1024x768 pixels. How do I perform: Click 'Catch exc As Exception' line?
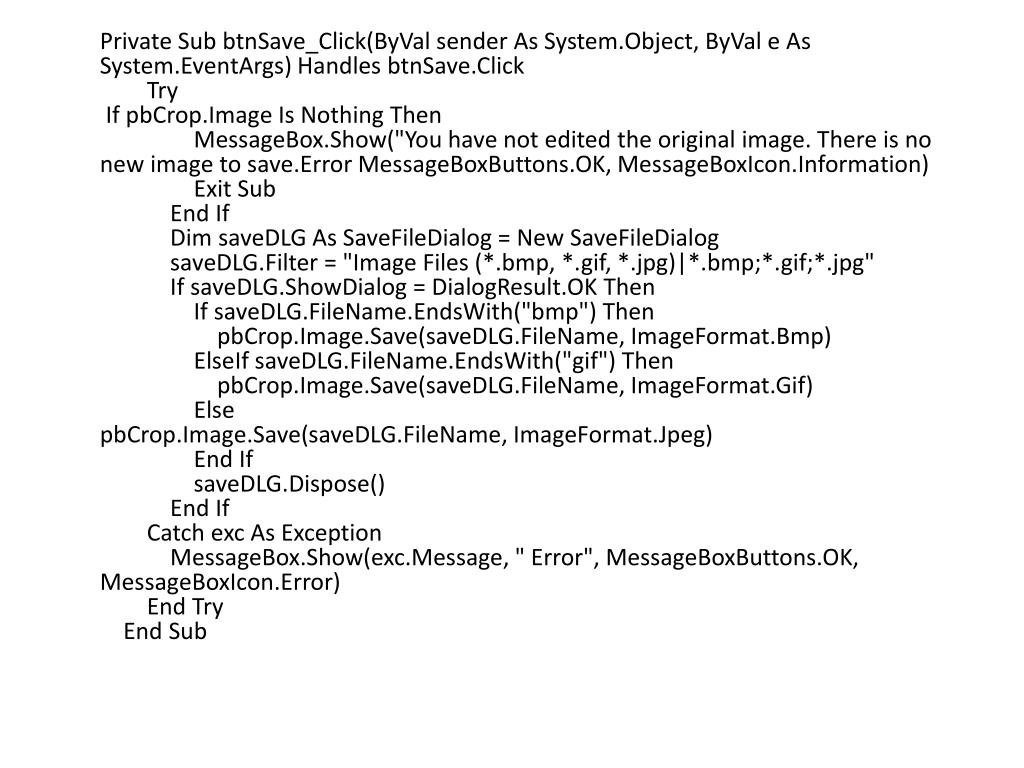264,534
